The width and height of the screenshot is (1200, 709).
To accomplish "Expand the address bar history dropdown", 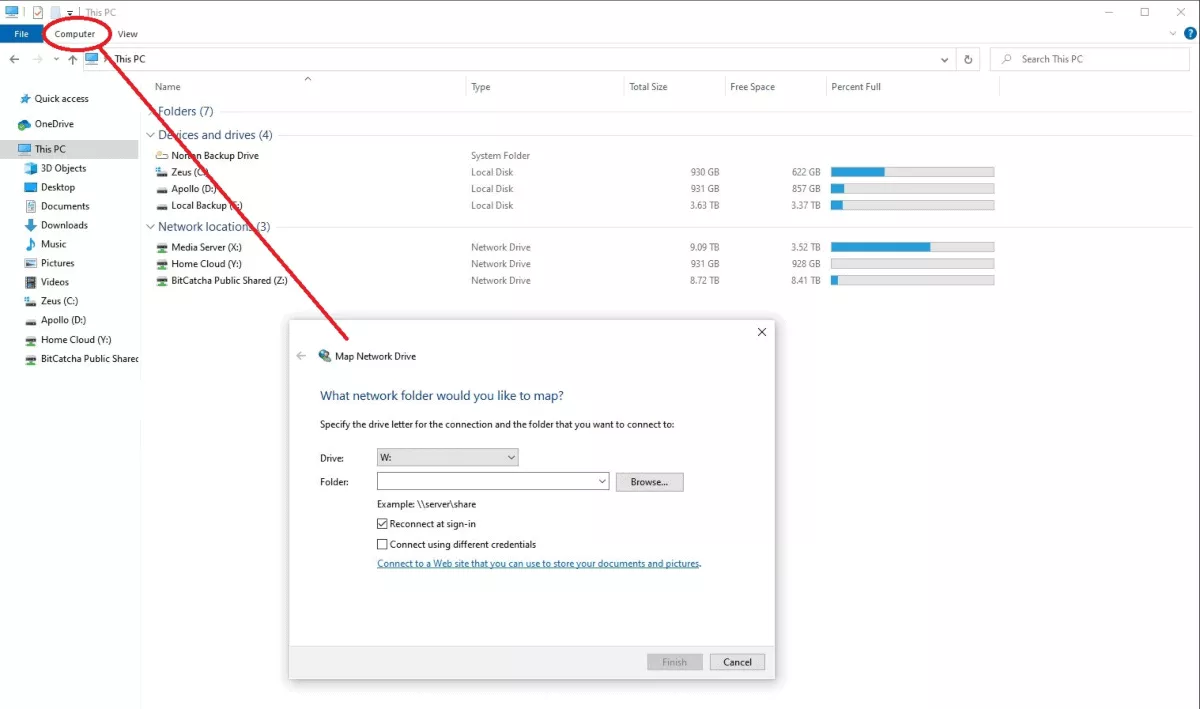I will pos(945,60).
